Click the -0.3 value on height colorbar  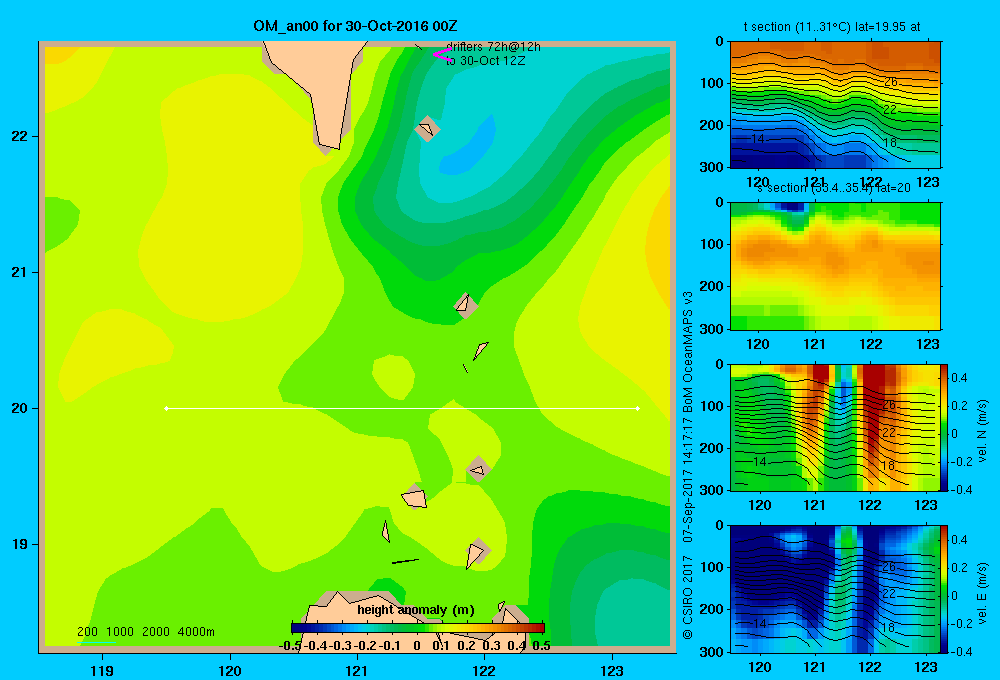click(340, 646)
